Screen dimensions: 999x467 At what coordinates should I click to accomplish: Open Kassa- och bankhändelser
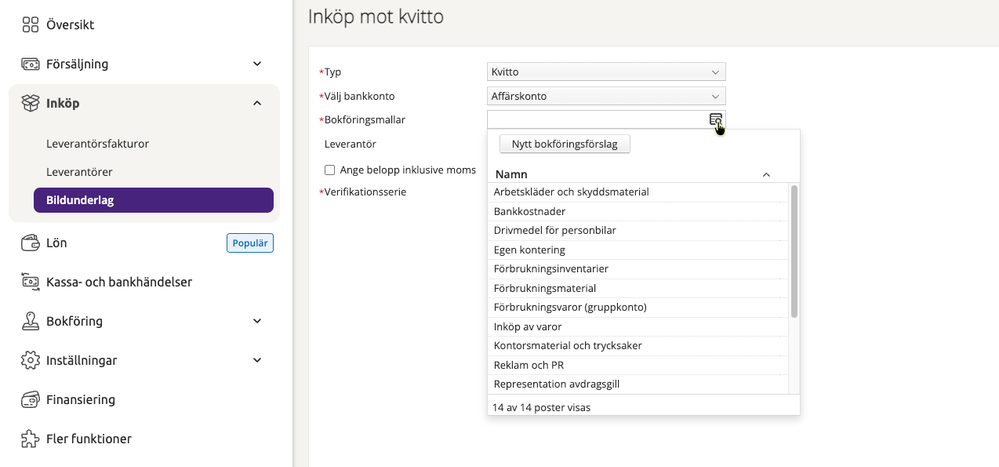click(x=119, y=282)
